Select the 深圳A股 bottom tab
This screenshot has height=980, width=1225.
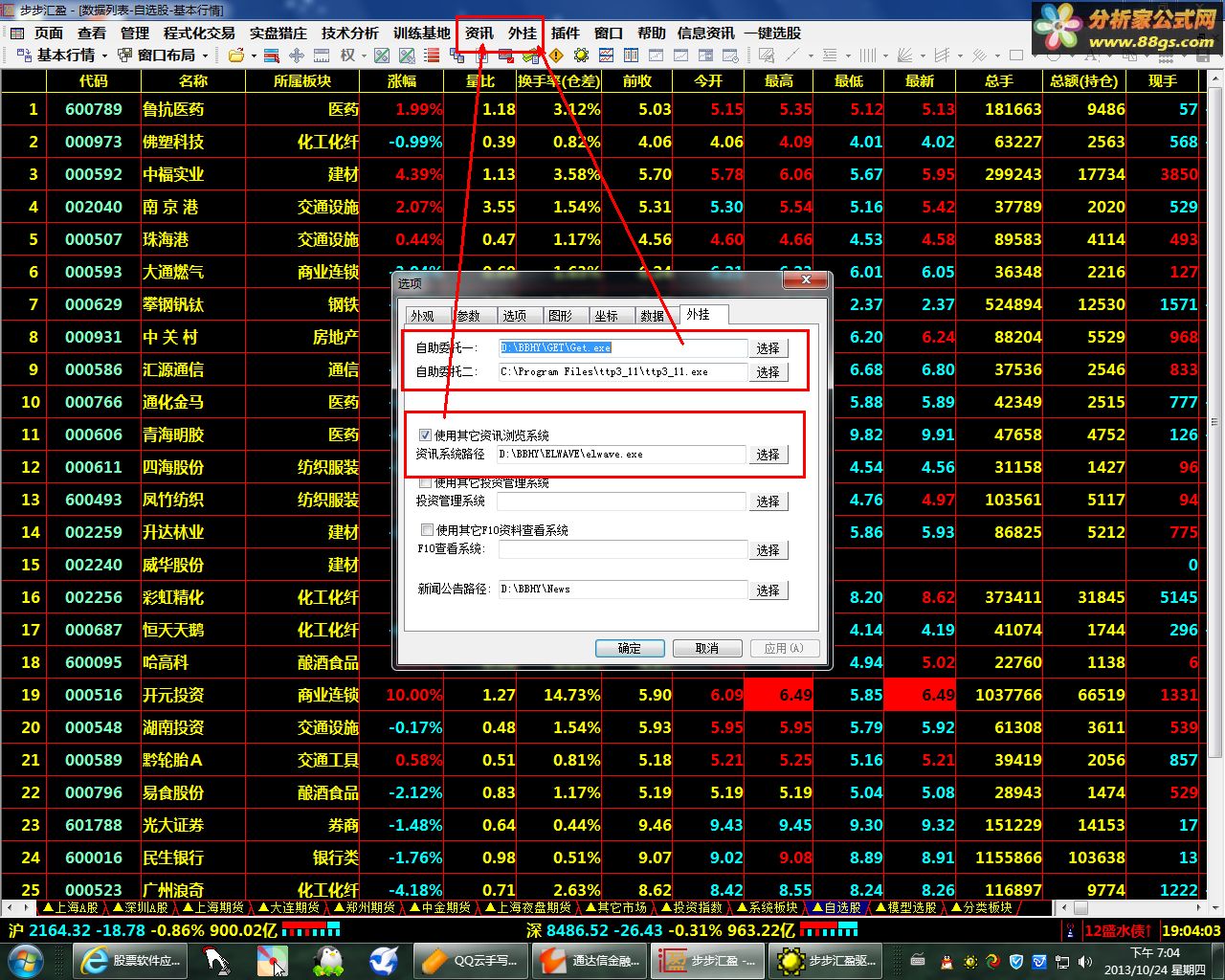[141, 907]
